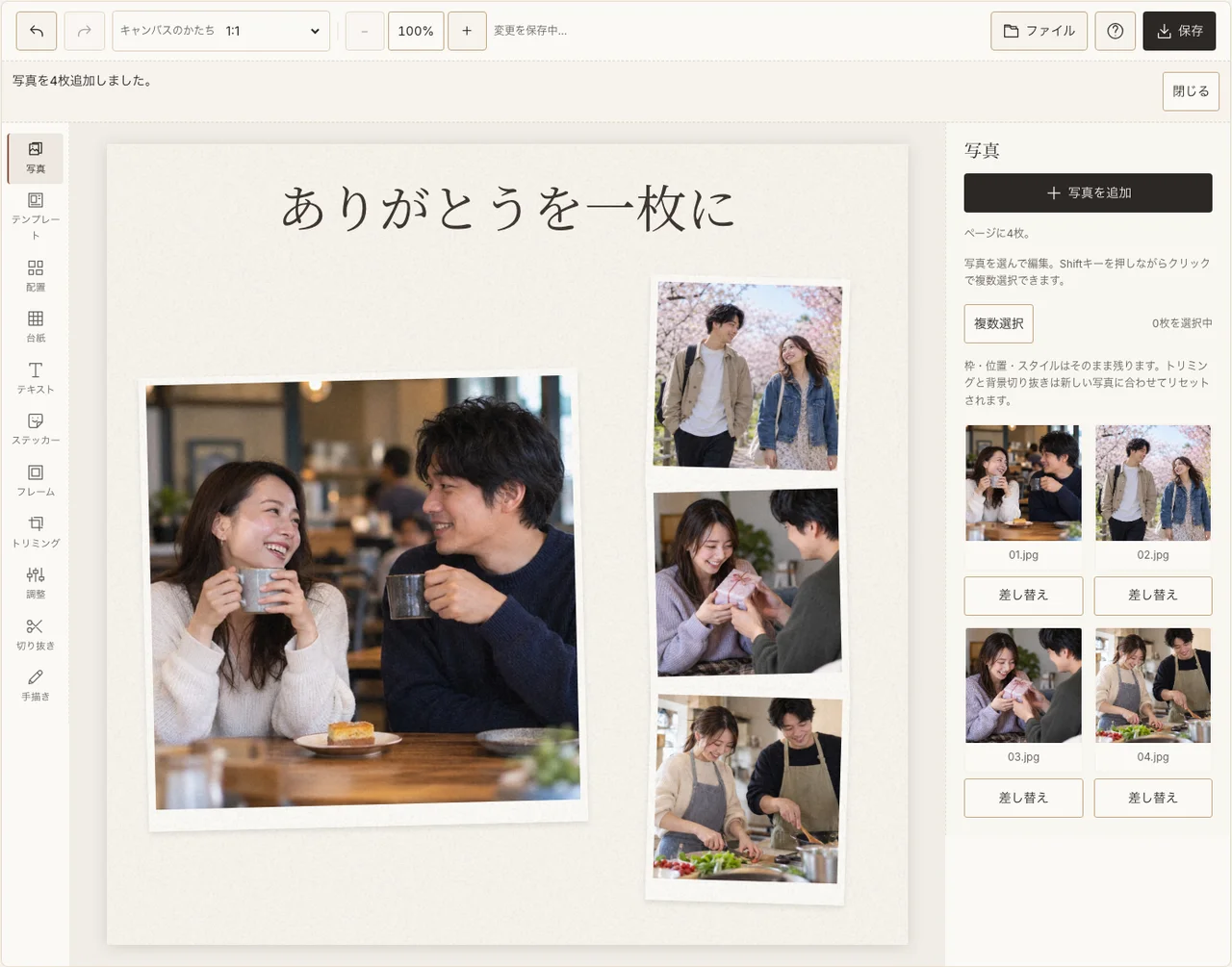Select the large cafe photo on canvas
The image size is (1232, 967).
tap(364, 598)
